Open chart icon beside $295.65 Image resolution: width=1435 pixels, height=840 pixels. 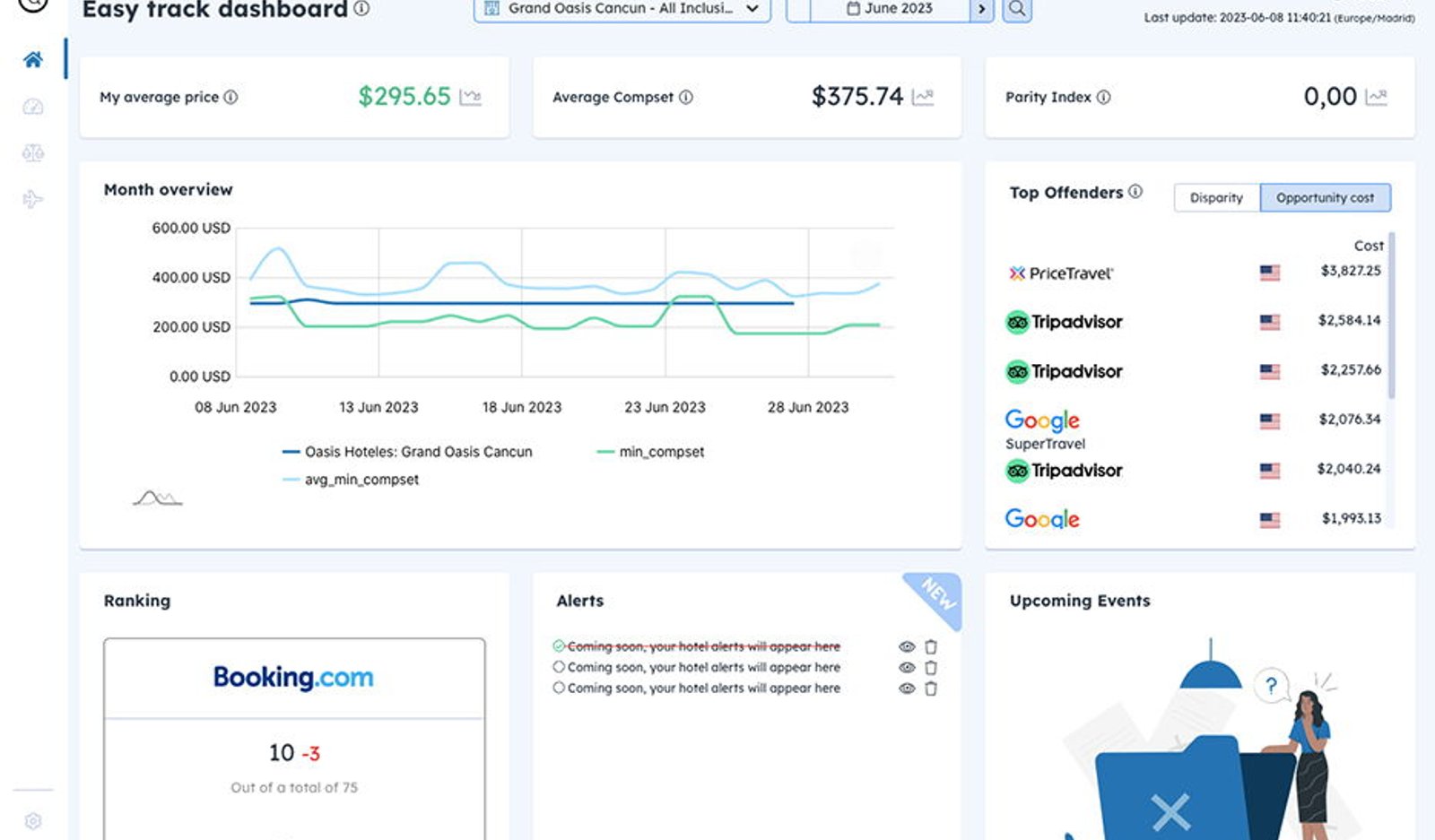471,97
